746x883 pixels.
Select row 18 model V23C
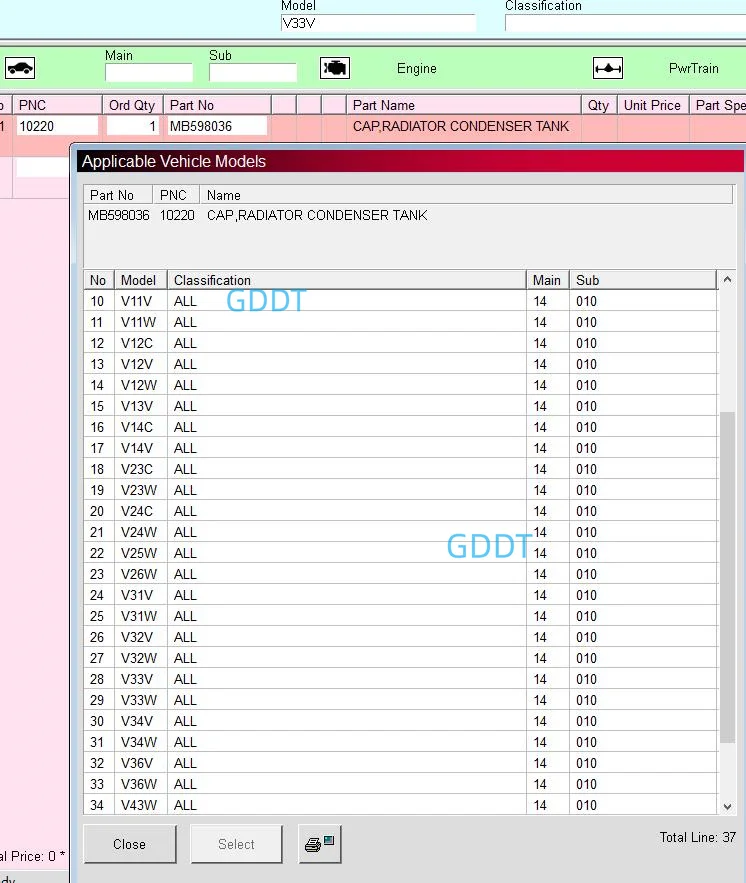tap(400, 469)
